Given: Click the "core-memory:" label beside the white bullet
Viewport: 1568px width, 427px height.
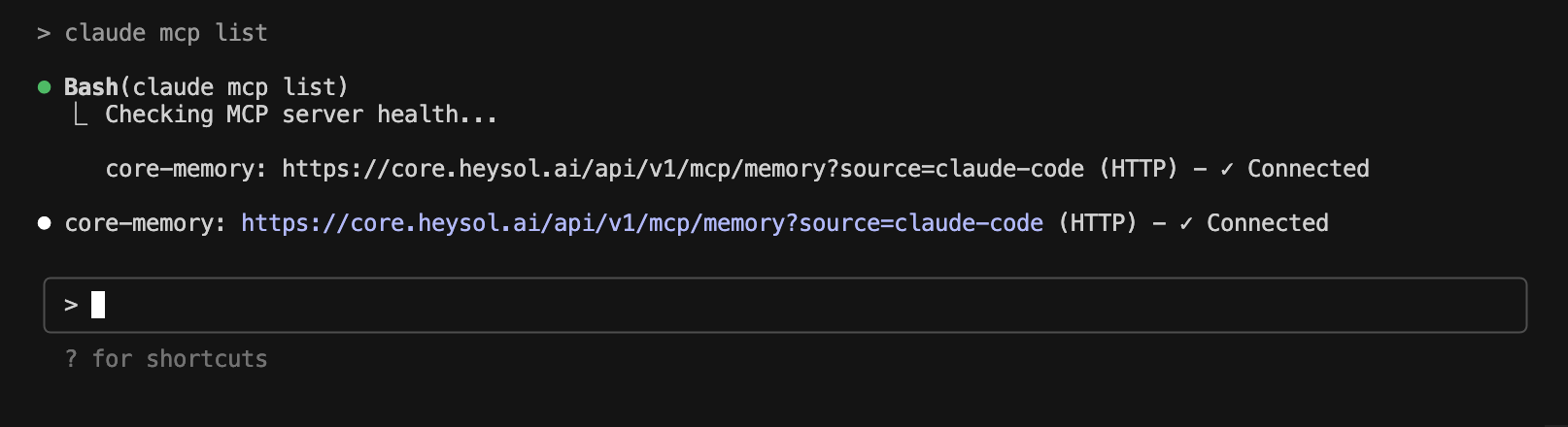Looking at the screenshot, I should [145, 223].
